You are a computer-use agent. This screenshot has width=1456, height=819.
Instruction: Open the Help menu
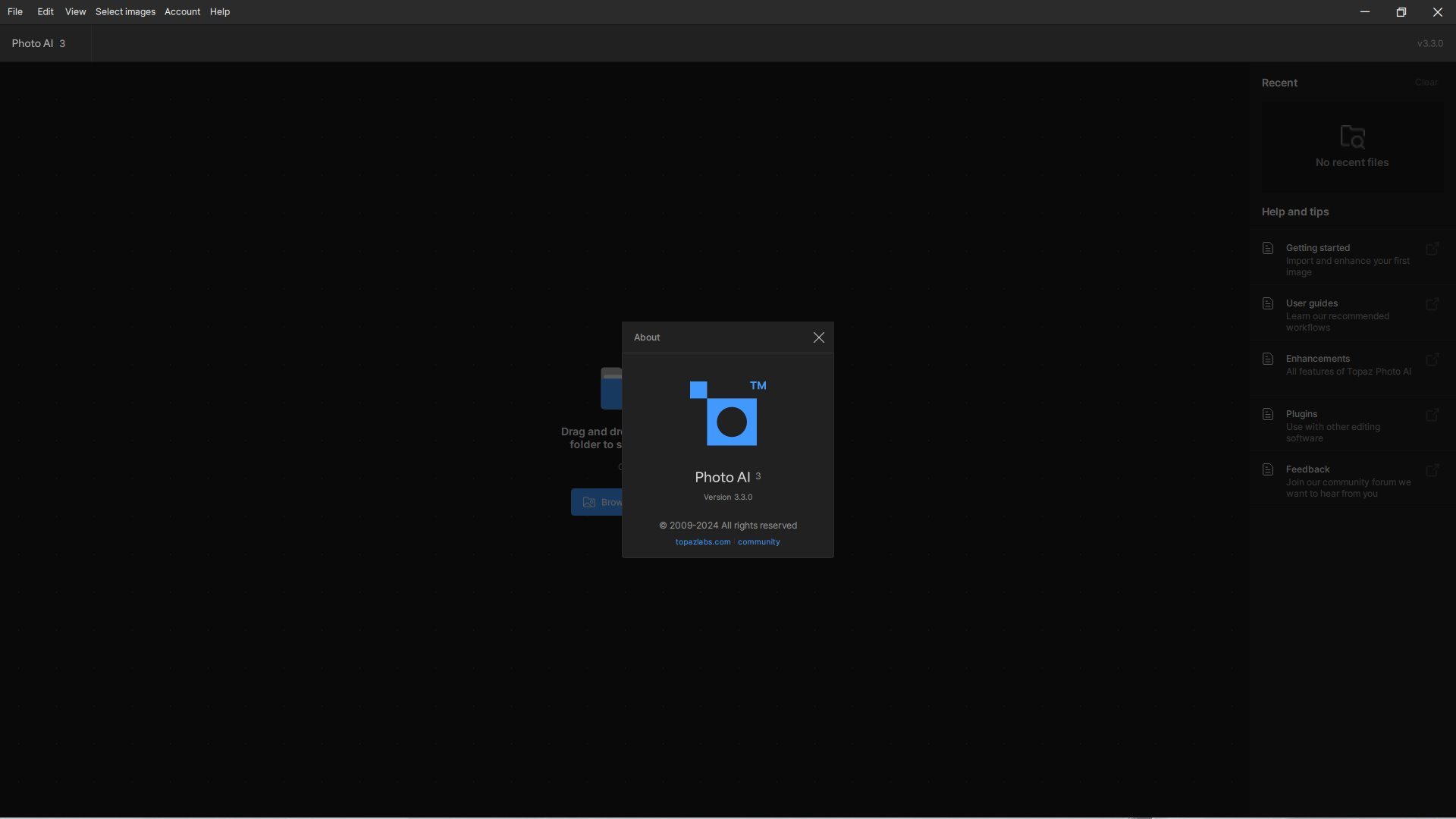point(220,11)
